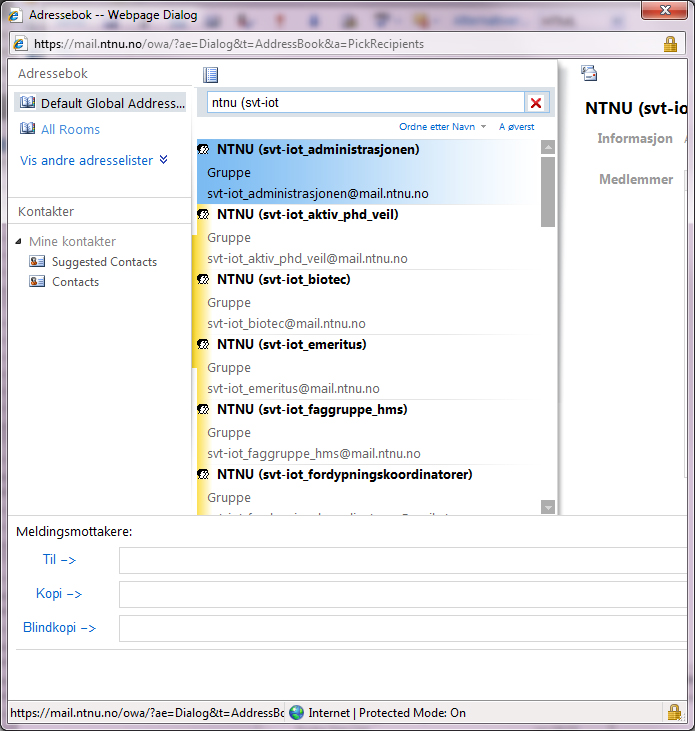Select NTNU (svt-iot_aktiv_phd_veil) entry
The height and width of the screenshot is (731, 695).
(368, 237)
